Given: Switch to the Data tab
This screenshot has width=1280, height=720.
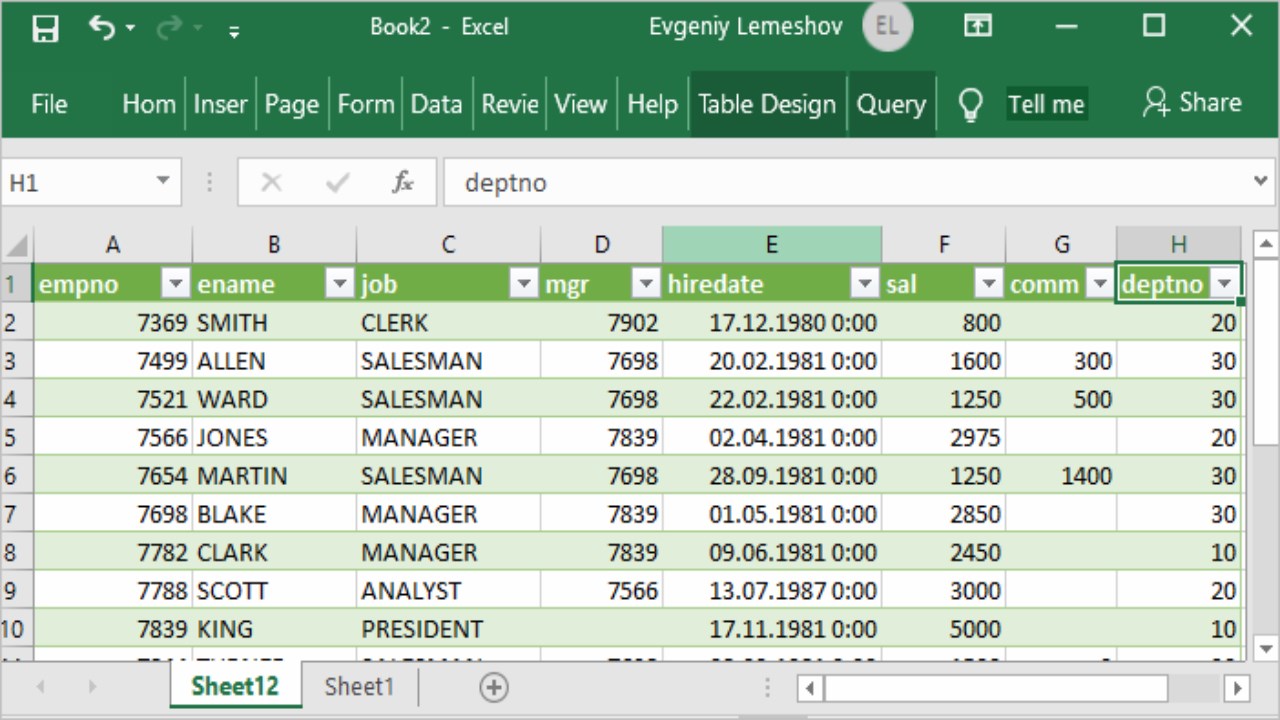Looking at the screenshot, I should pyautogui.click(x=436, y=104).
